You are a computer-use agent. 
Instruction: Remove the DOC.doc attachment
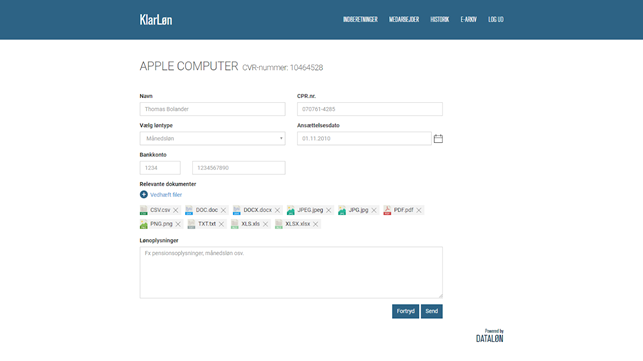click(x=223, y=210)
